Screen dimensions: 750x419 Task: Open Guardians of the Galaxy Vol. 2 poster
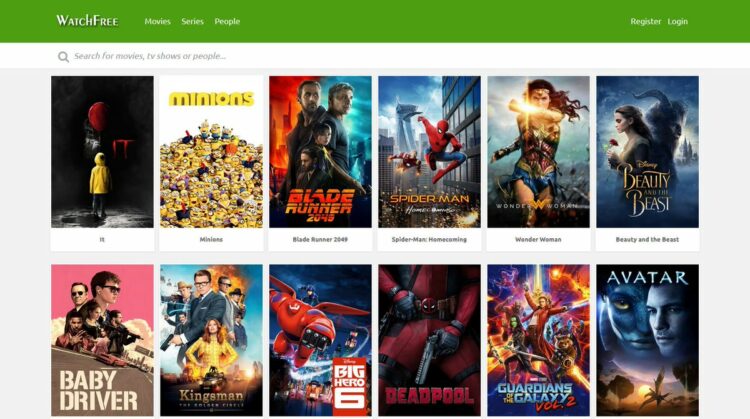539,340
